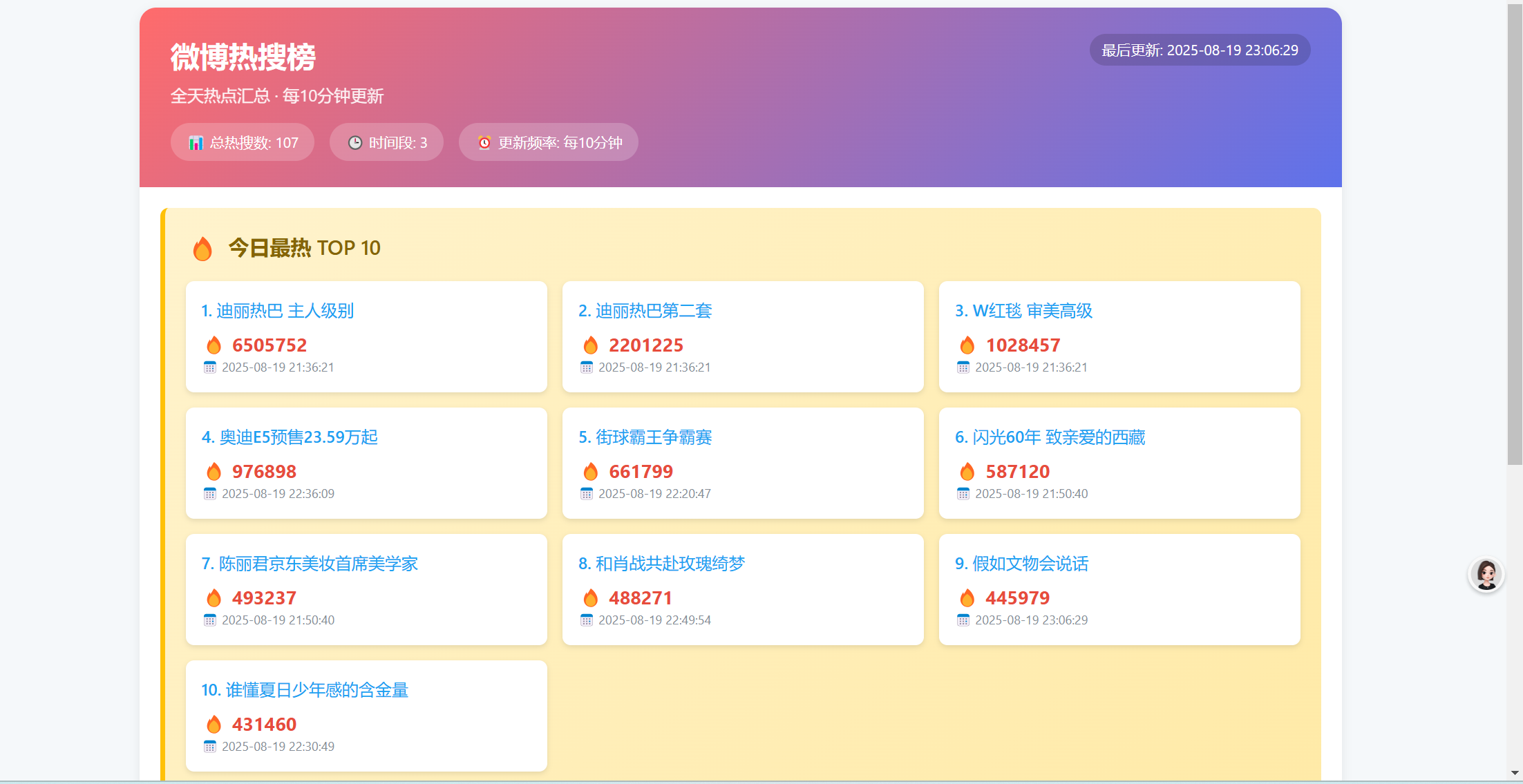1523x784 pixels.
Task: Click the 最后更新 timestamp badge
Action: point(1200,50)
